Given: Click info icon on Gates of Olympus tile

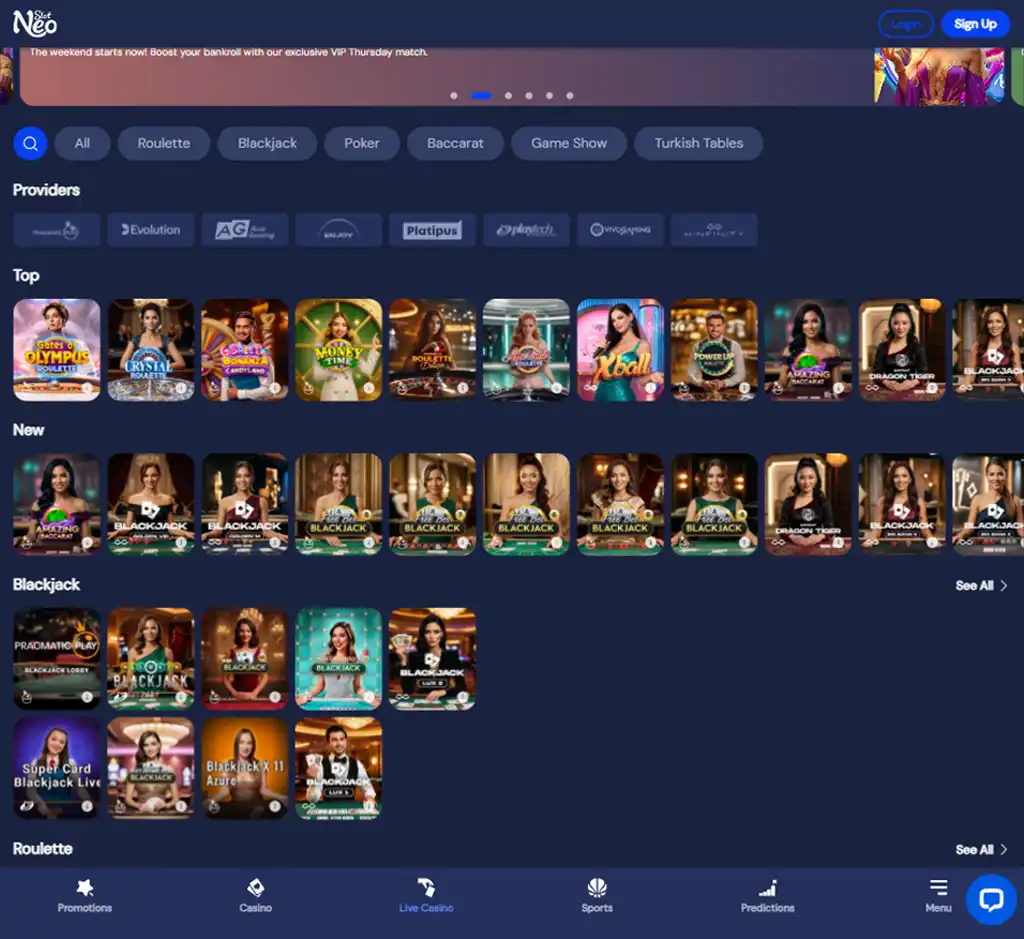Looking at the screenshot, I should click(x=88, y=388).
